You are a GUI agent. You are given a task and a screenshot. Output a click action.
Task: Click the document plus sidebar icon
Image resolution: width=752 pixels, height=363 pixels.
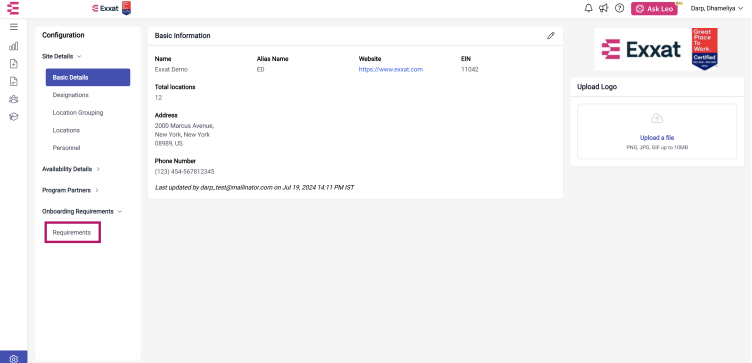coord(13,64)
